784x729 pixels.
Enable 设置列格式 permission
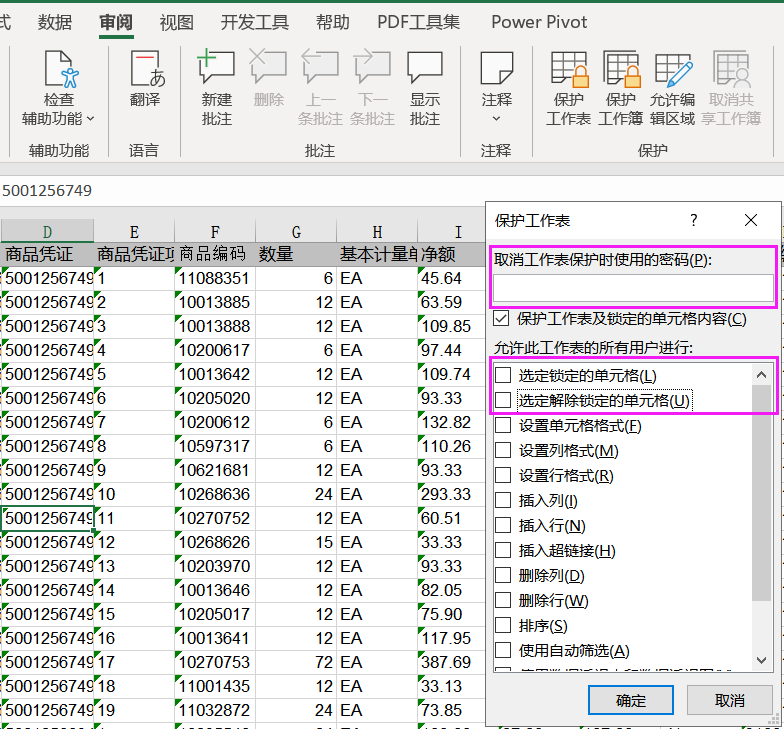click(503, 450)
